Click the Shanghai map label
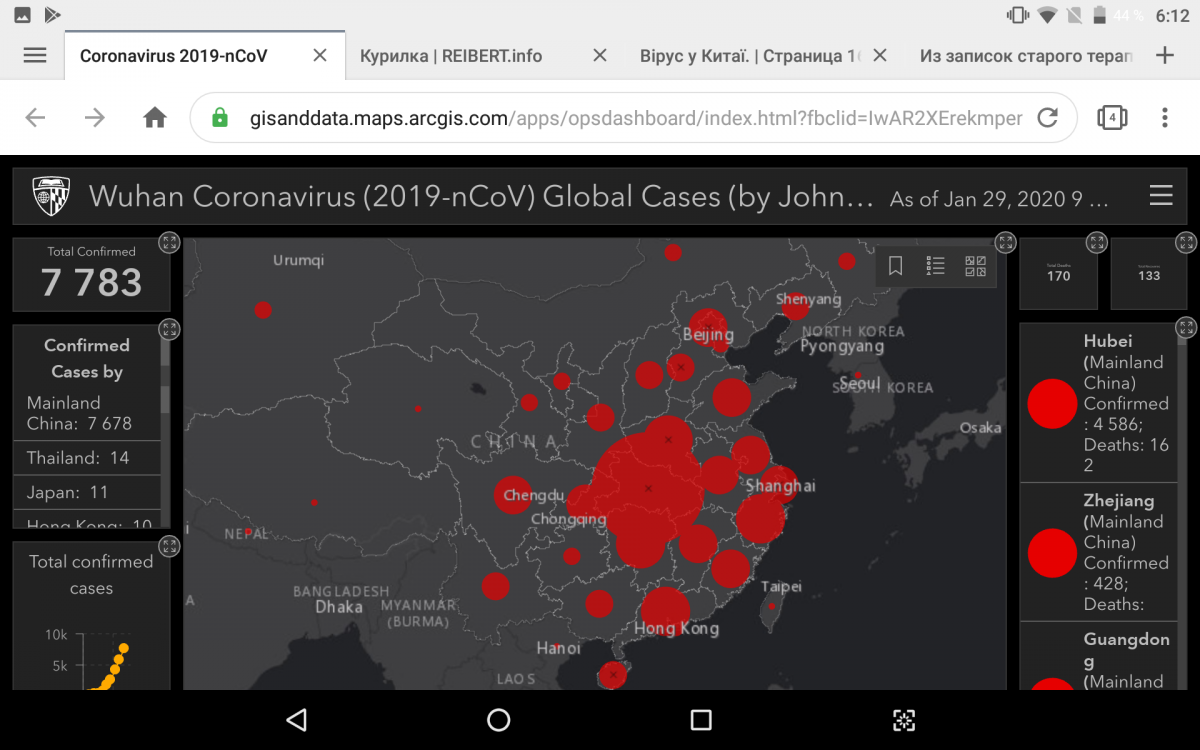The image size is (1200, 750). (780, 486)
